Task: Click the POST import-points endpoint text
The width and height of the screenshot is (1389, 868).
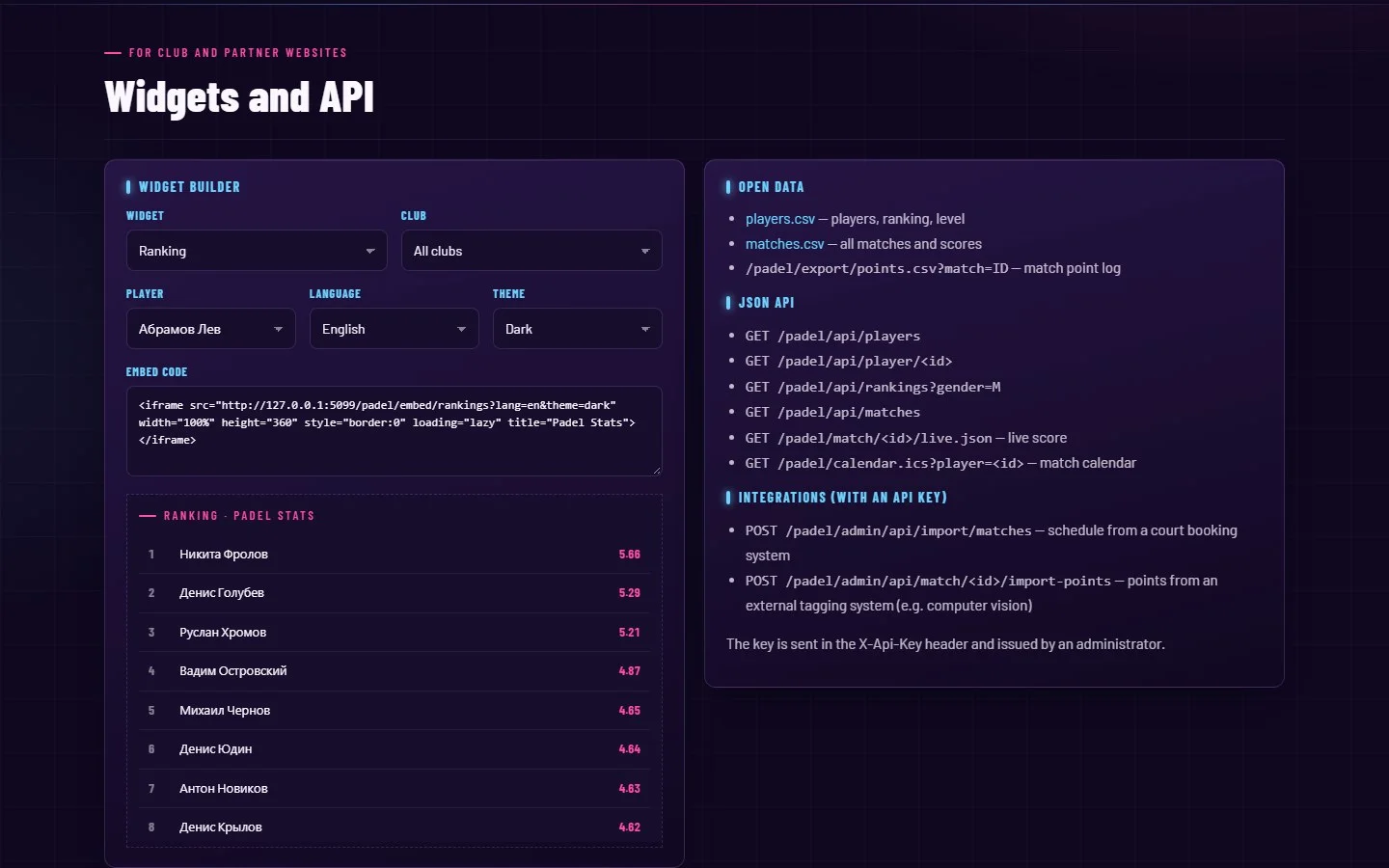Action: click(928, 581)
